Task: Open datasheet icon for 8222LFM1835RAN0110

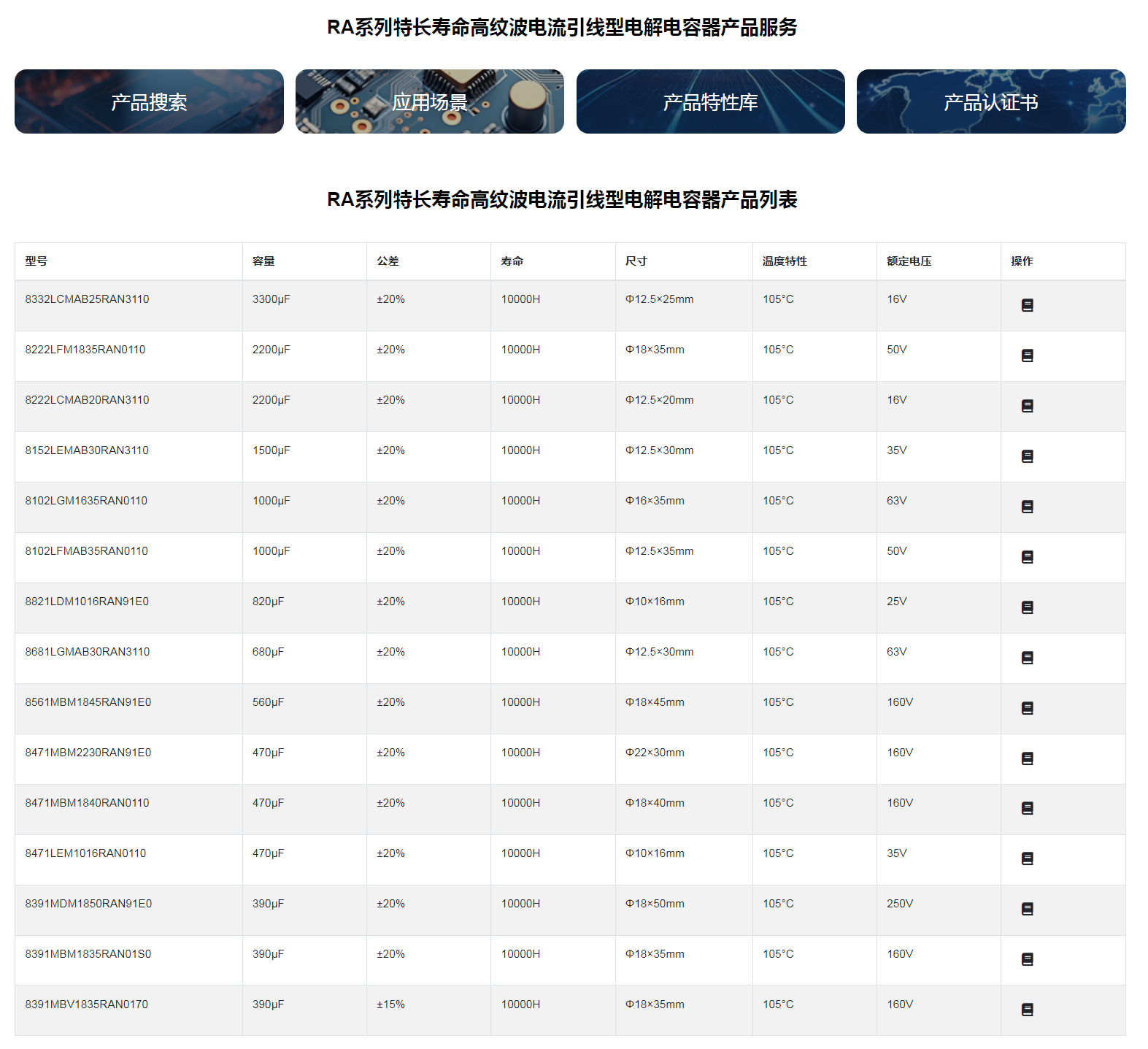Action: 1027,356
